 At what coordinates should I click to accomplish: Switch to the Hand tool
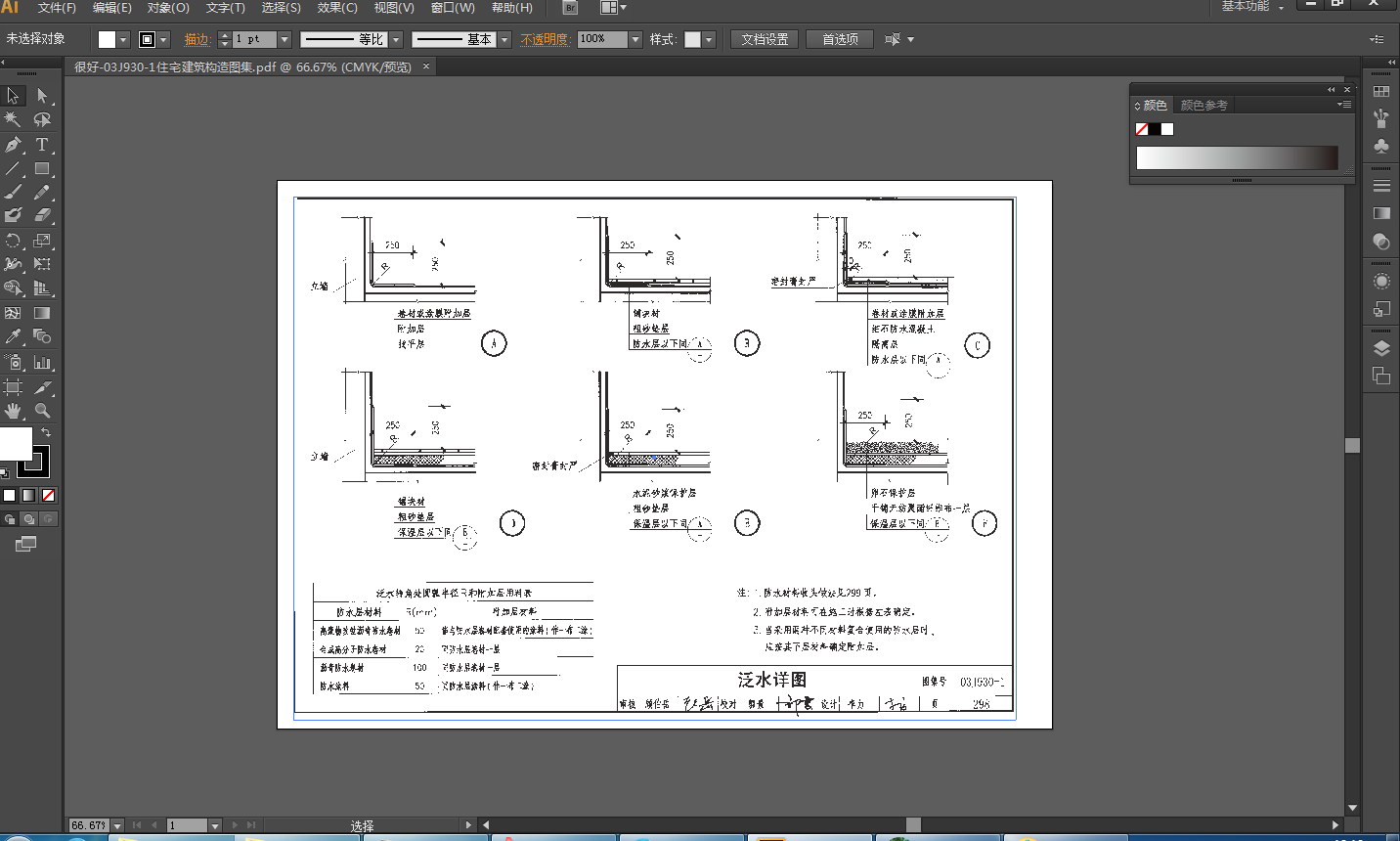click(x=13, y=411)
